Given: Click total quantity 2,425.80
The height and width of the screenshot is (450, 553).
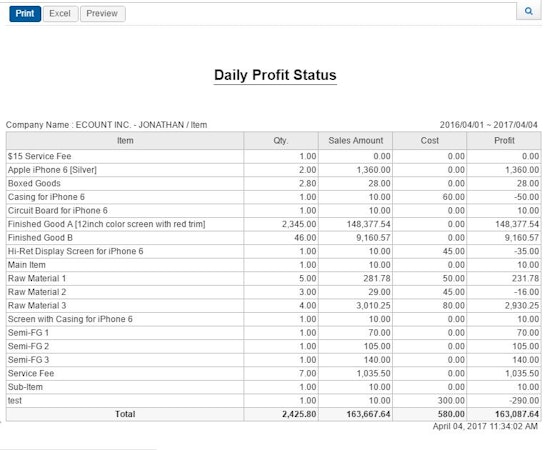Looking at the screenshot, I should tap(299, 414).
